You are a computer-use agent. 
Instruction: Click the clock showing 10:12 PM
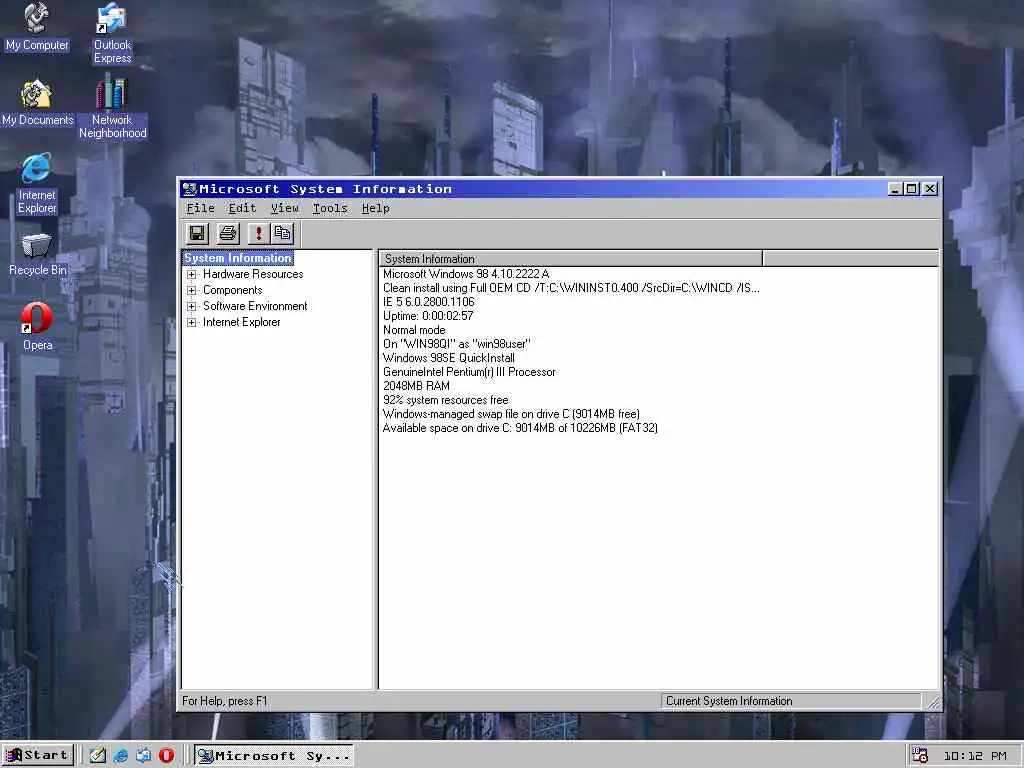[x=975, y=756]
